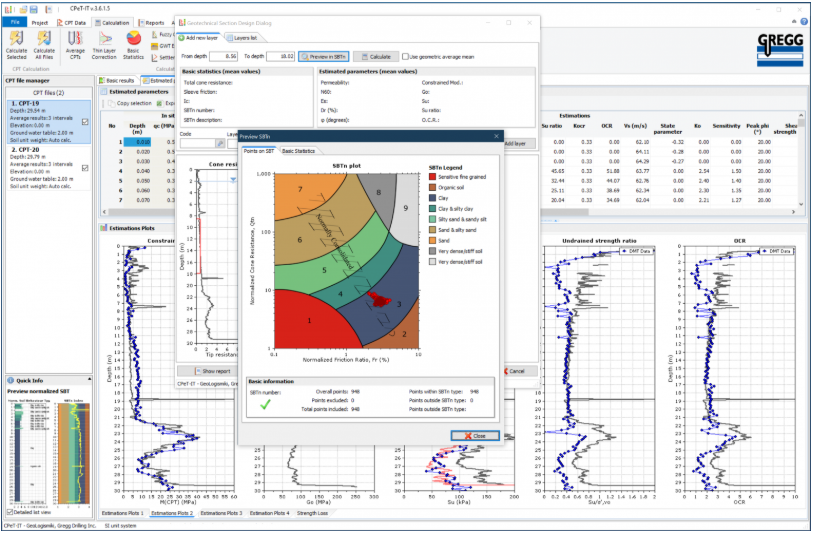Select depth cell 0.010 in results table

click(x=137, y=142)
